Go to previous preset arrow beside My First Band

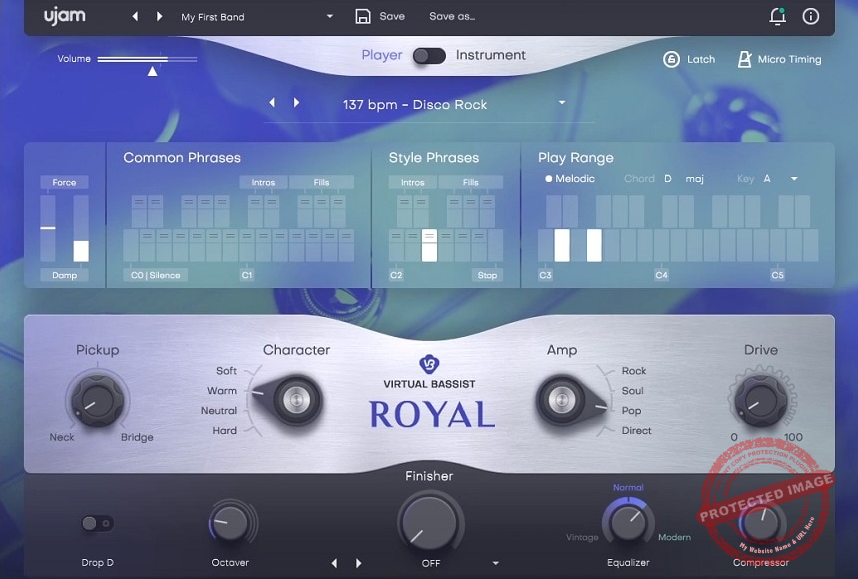point(135,16)
